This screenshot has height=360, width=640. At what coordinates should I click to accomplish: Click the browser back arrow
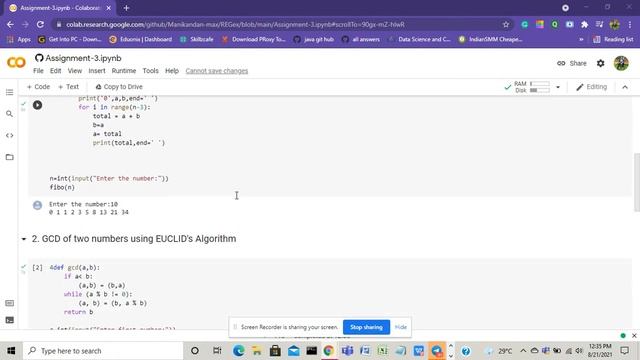pos(10,24)
